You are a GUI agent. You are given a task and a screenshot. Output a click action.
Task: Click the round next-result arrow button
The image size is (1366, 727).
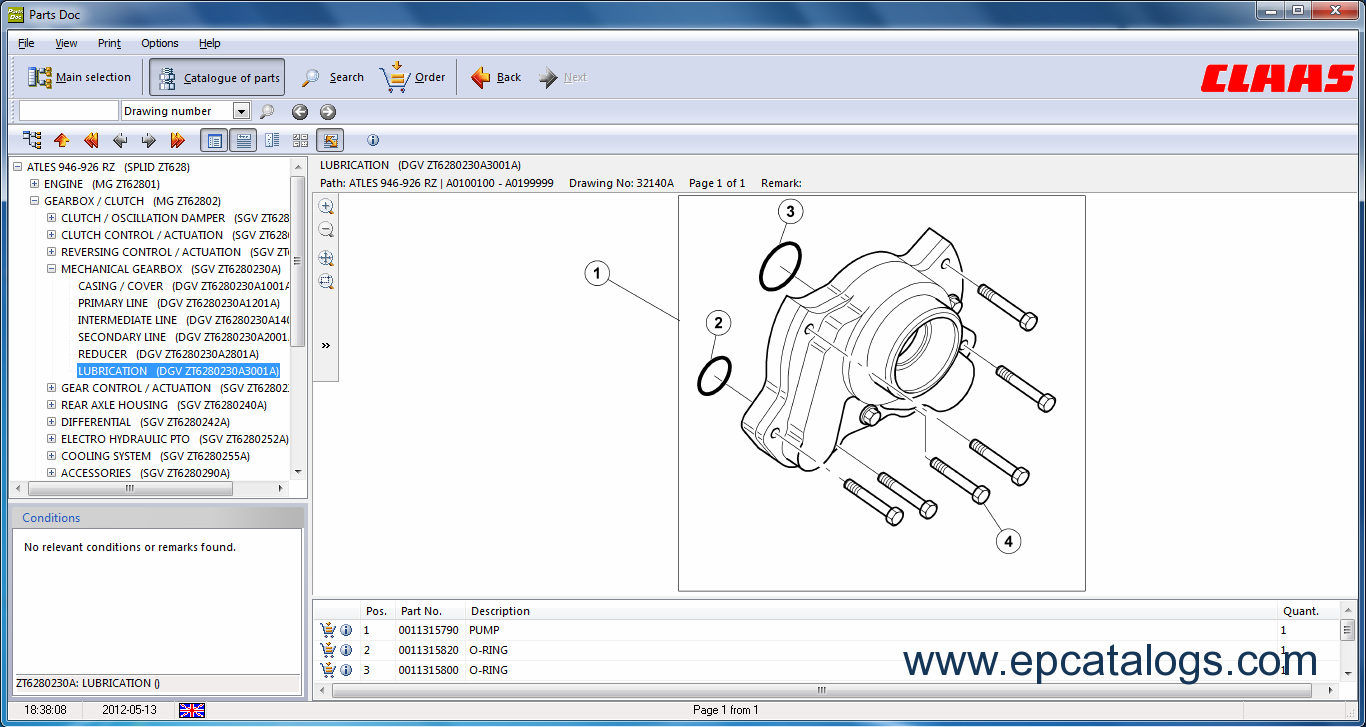click(x=328, y=112)
